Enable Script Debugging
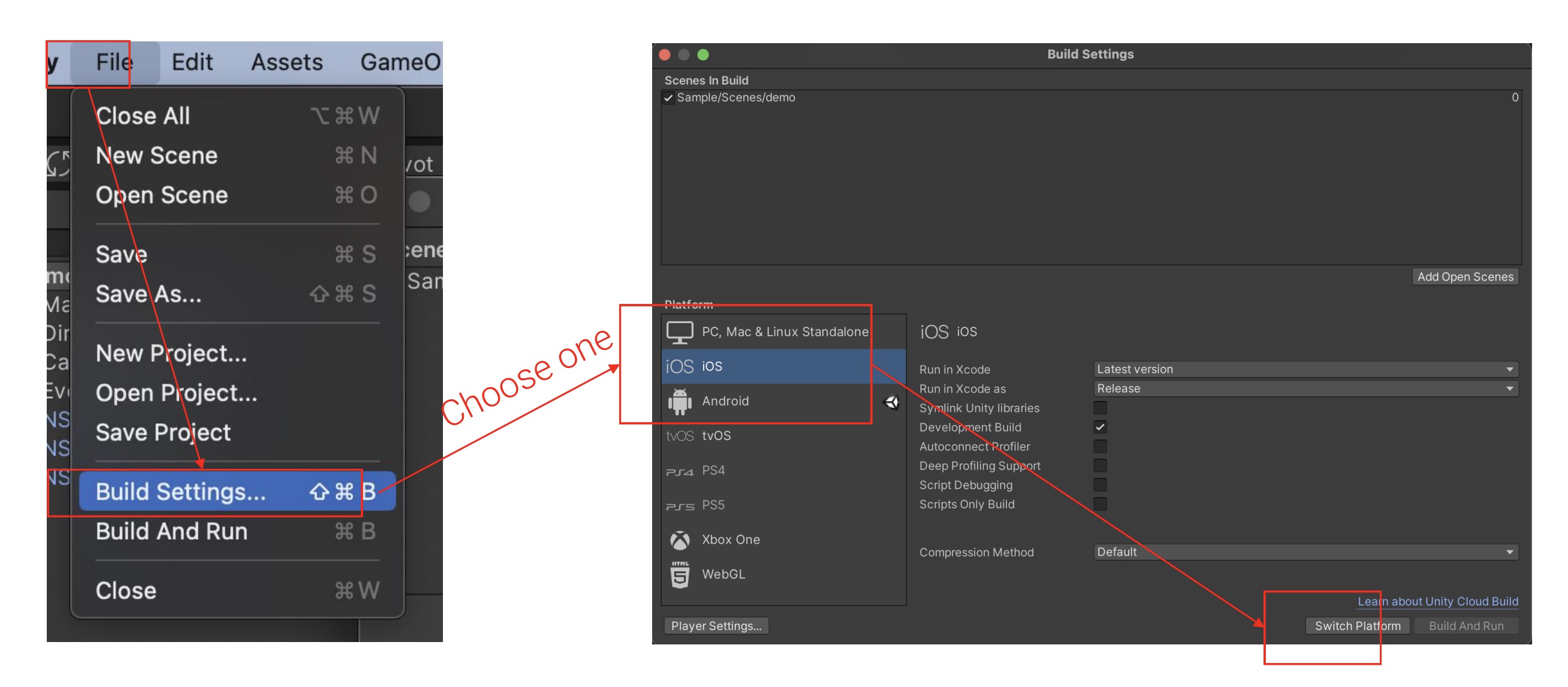The width and height of the screenshot is (1568, 687). pyautogui.click(x=1099, y=485)
